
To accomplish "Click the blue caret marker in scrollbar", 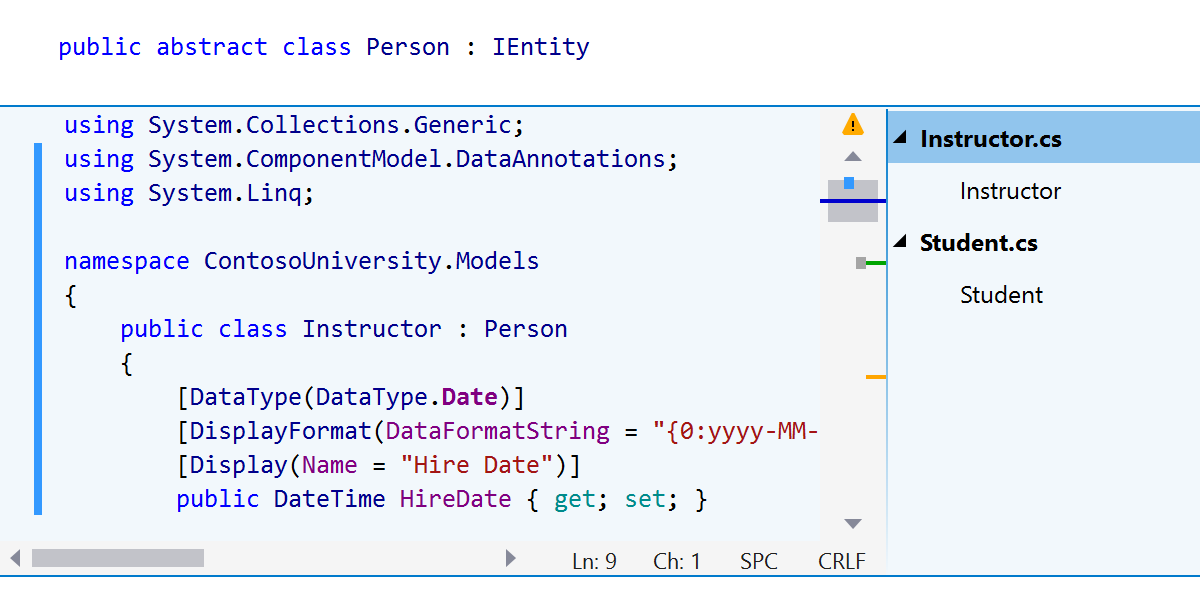I will pos(849,183).
